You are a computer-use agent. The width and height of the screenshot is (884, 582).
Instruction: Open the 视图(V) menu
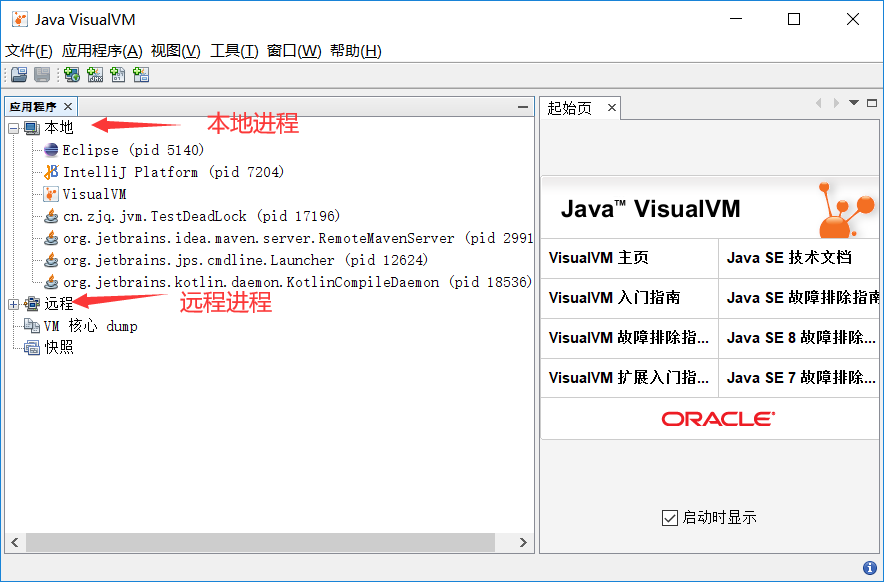coord(175,51)
